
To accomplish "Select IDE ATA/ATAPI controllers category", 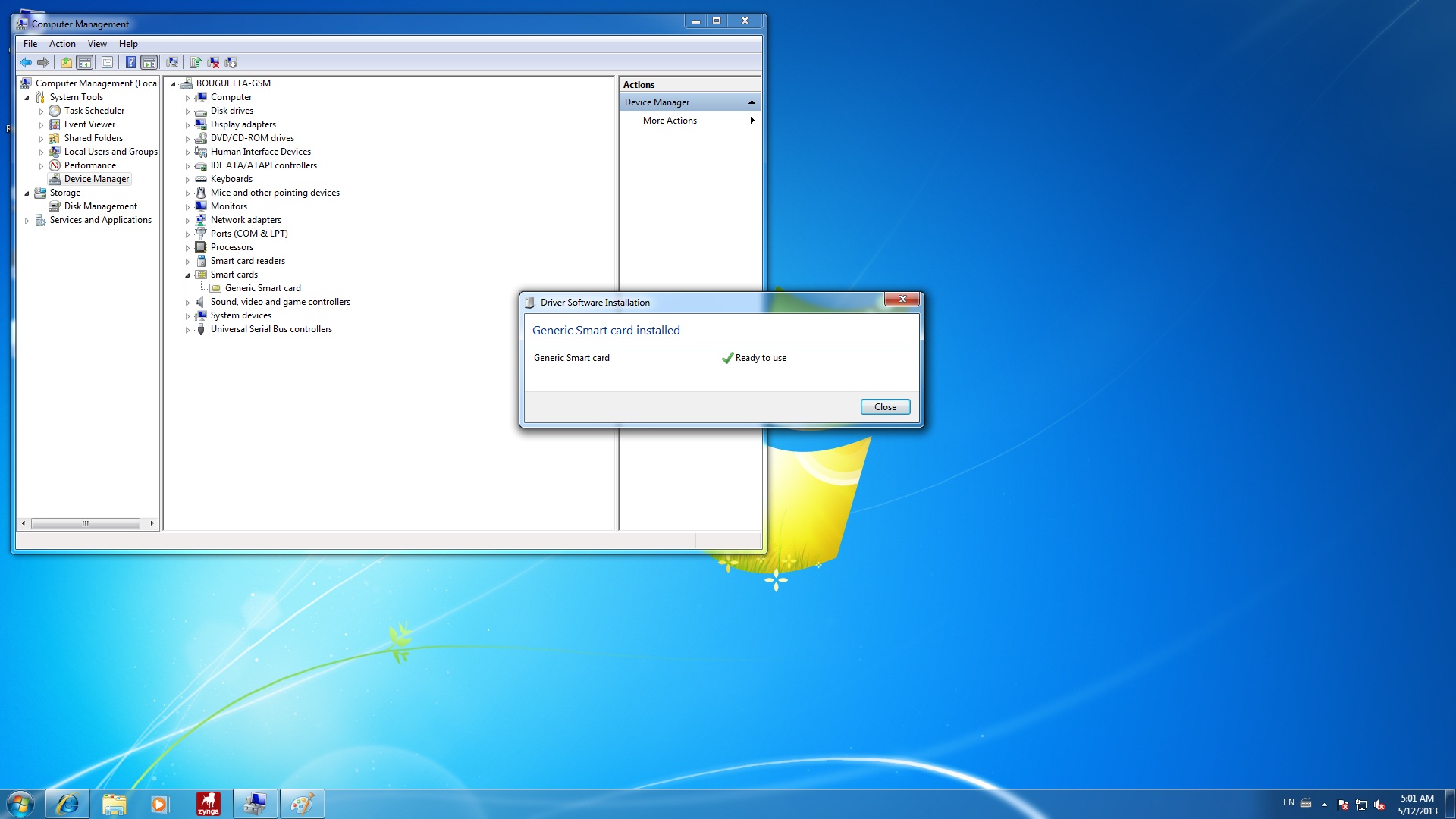I will tap(264, 165).
